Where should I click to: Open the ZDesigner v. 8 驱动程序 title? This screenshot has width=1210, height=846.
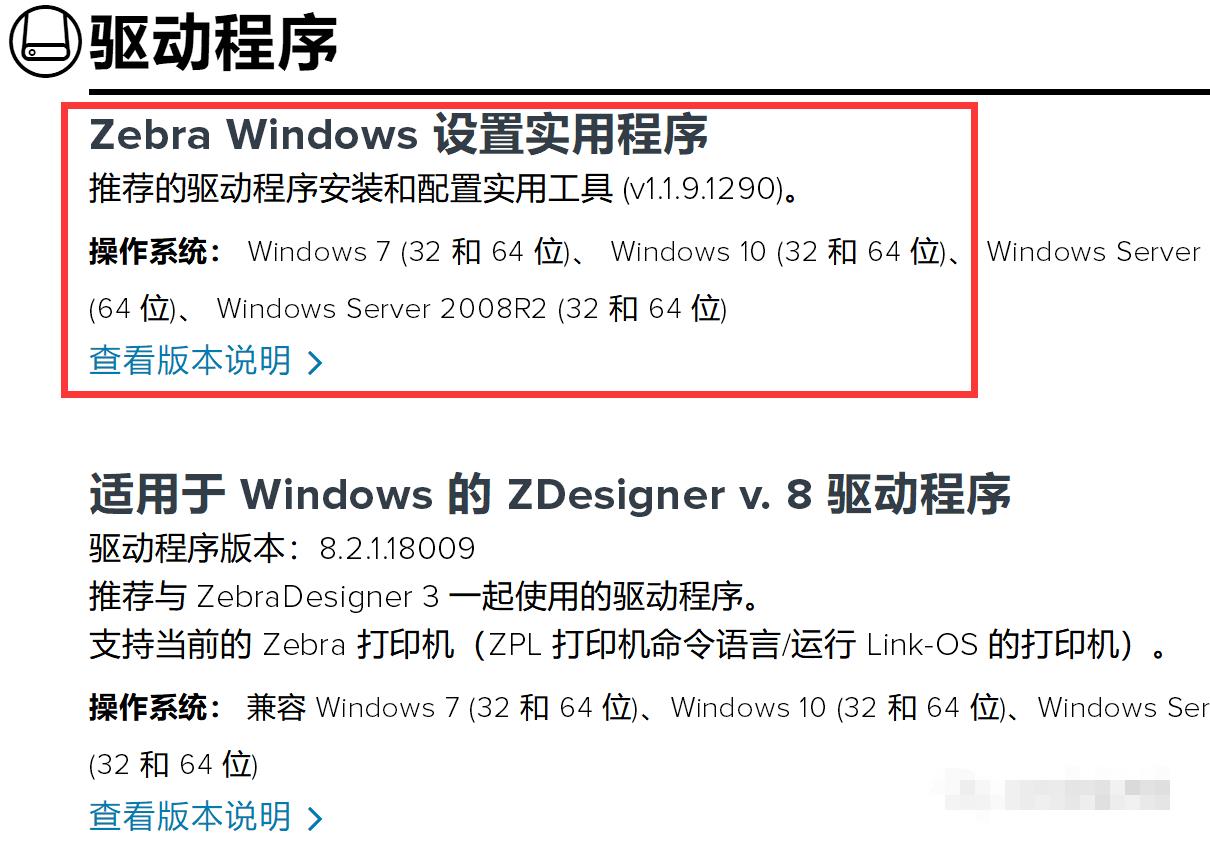[550, 494]
